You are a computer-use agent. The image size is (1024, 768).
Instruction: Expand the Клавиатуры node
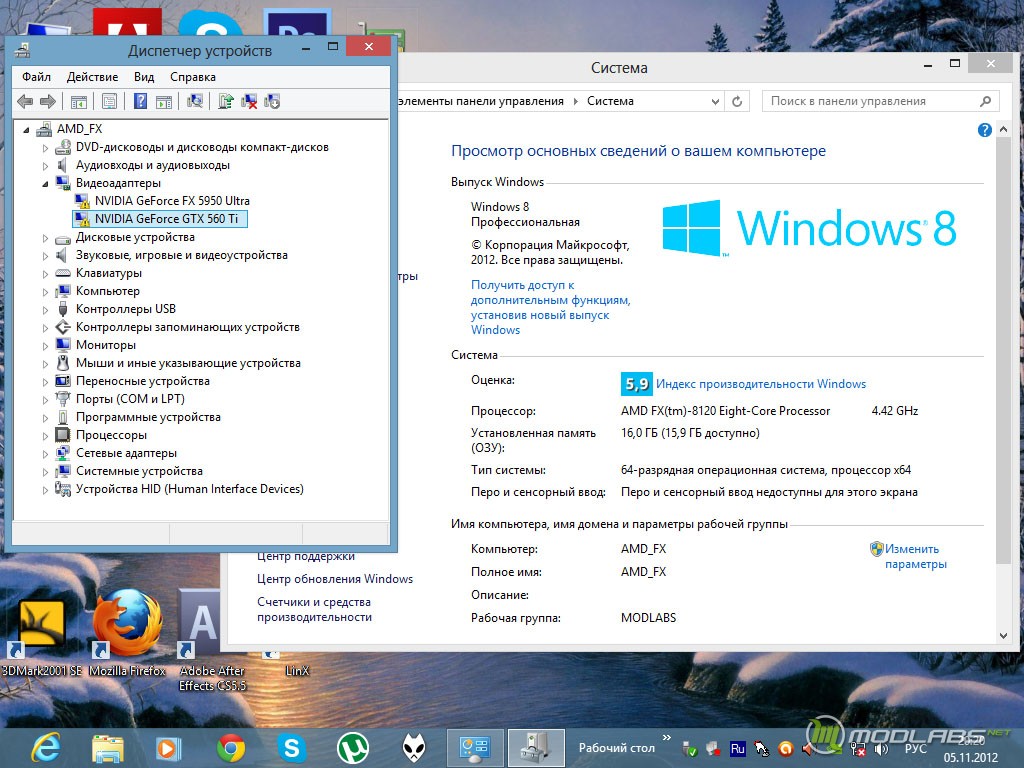(x=45, y=274)
